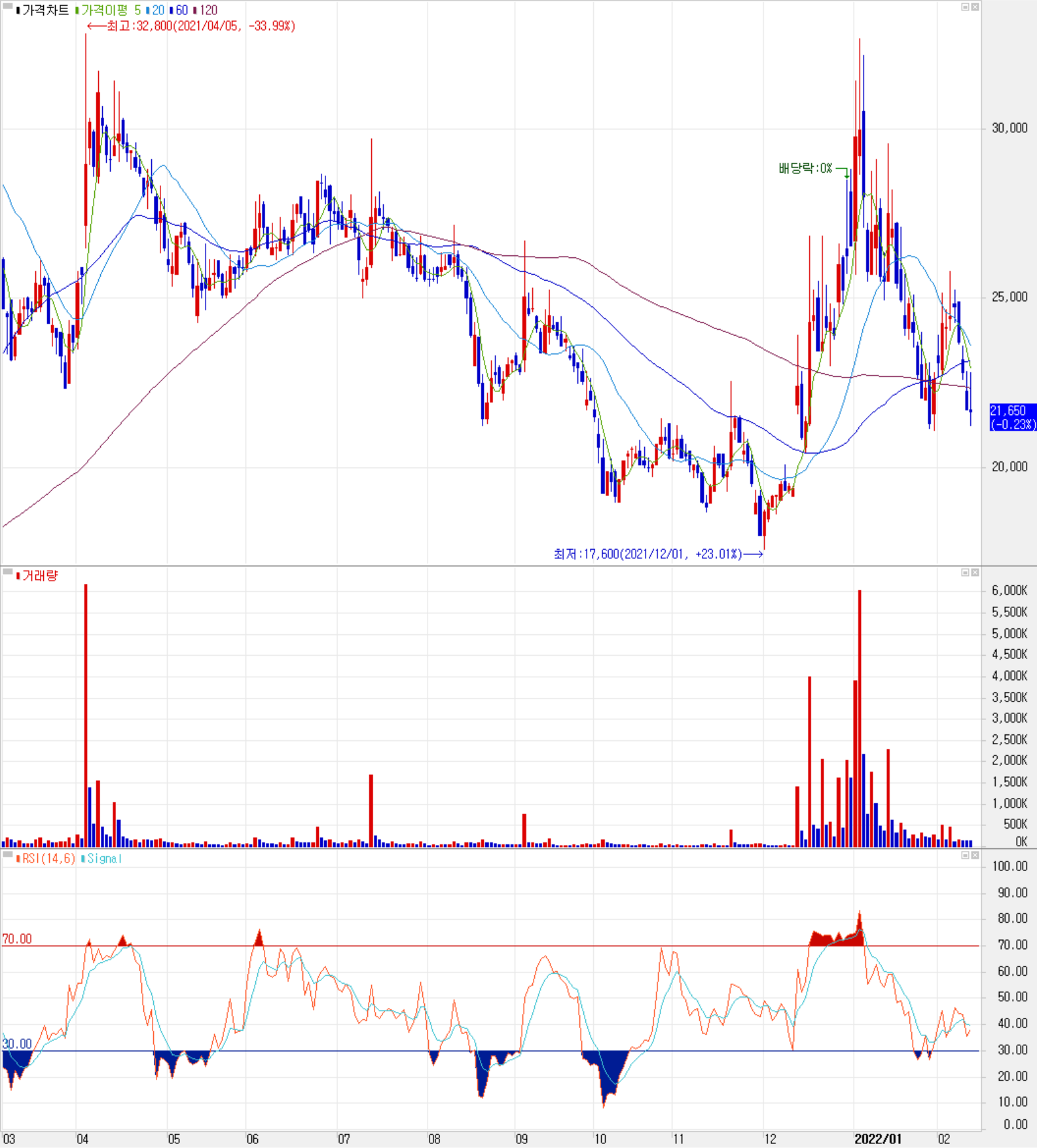This screenshot has width=1037, height=1148.
Task: Click the tallest April volume bar
Action: pos(86,716)
